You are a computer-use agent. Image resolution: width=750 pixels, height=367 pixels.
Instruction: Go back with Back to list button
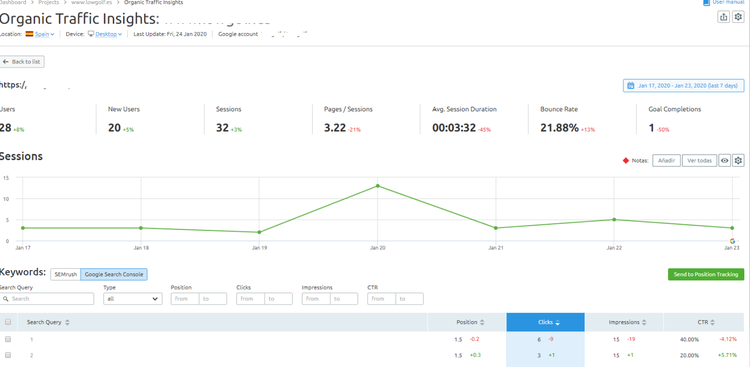click(22, 62)
